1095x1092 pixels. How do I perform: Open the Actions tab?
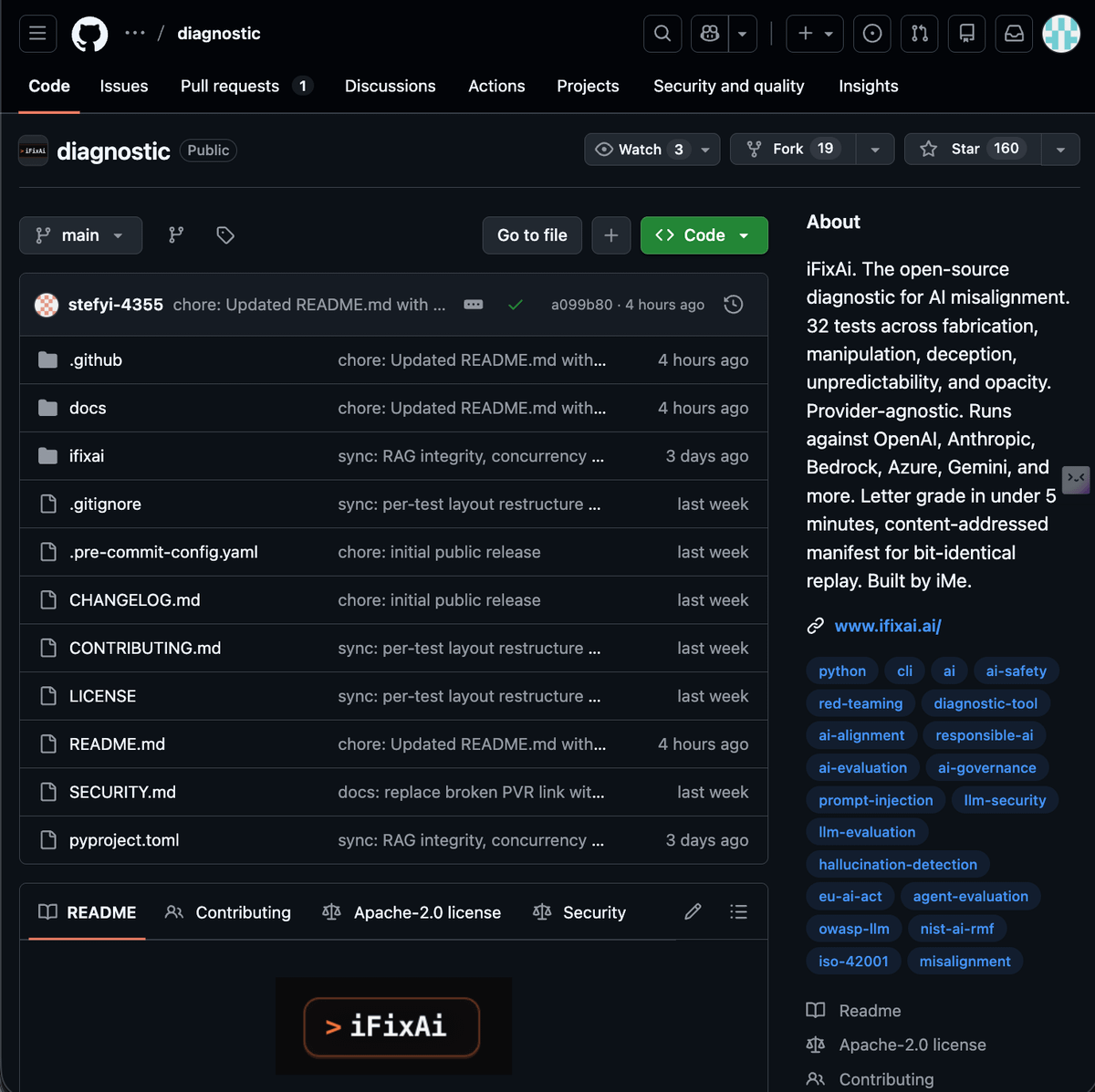click(x=496, y=86)
